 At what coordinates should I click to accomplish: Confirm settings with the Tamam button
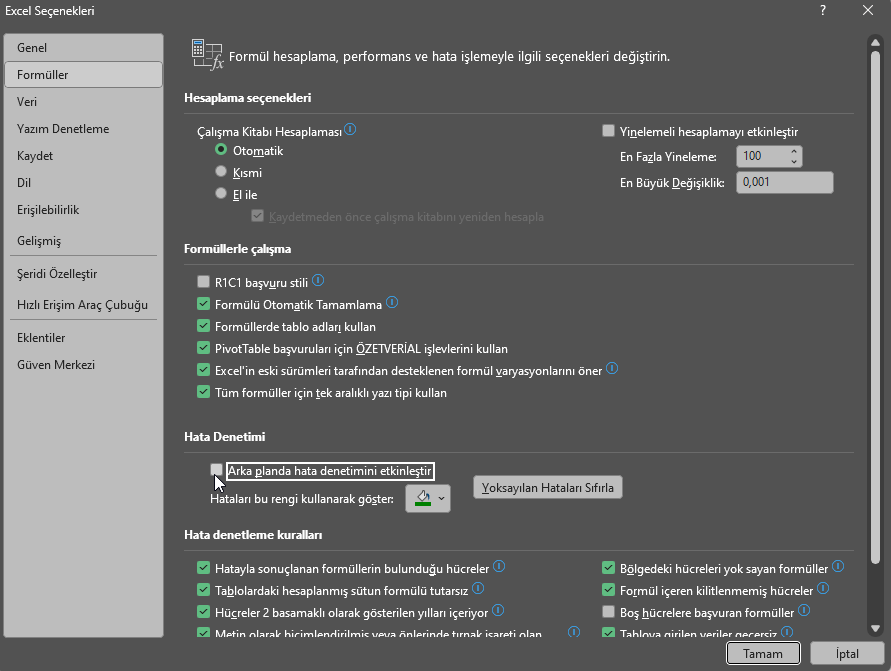[x=763, y=652]
